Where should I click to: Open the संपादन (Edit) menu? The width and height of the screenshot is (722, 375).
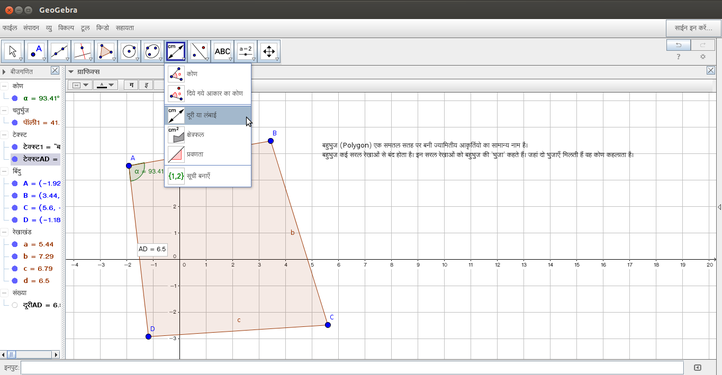pyautogui.click(x=31, y=28)
